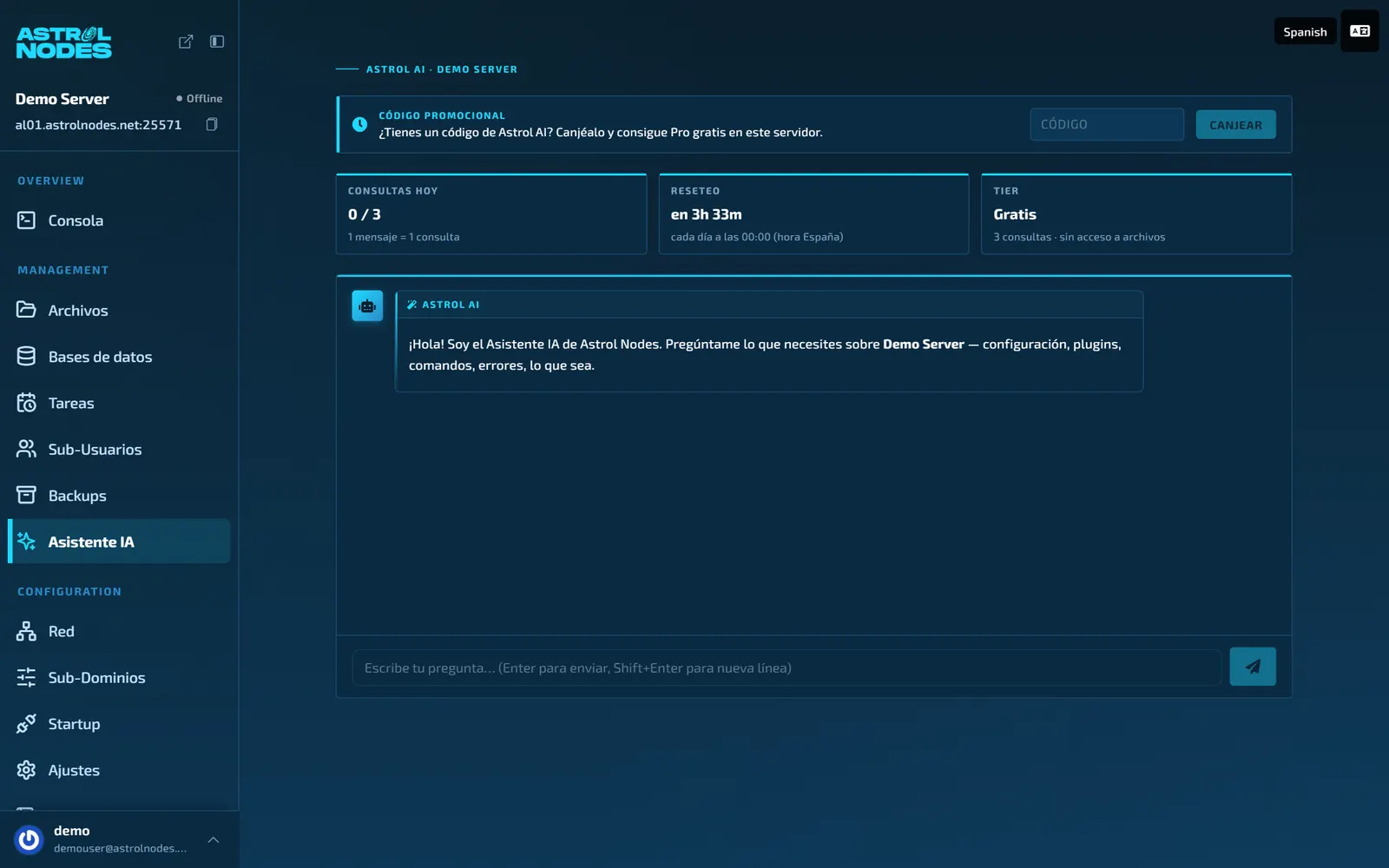This screenshot has width=1389, height=868.
Task: Click the Asistente IA sparkle icon
Action: [27, 542]
